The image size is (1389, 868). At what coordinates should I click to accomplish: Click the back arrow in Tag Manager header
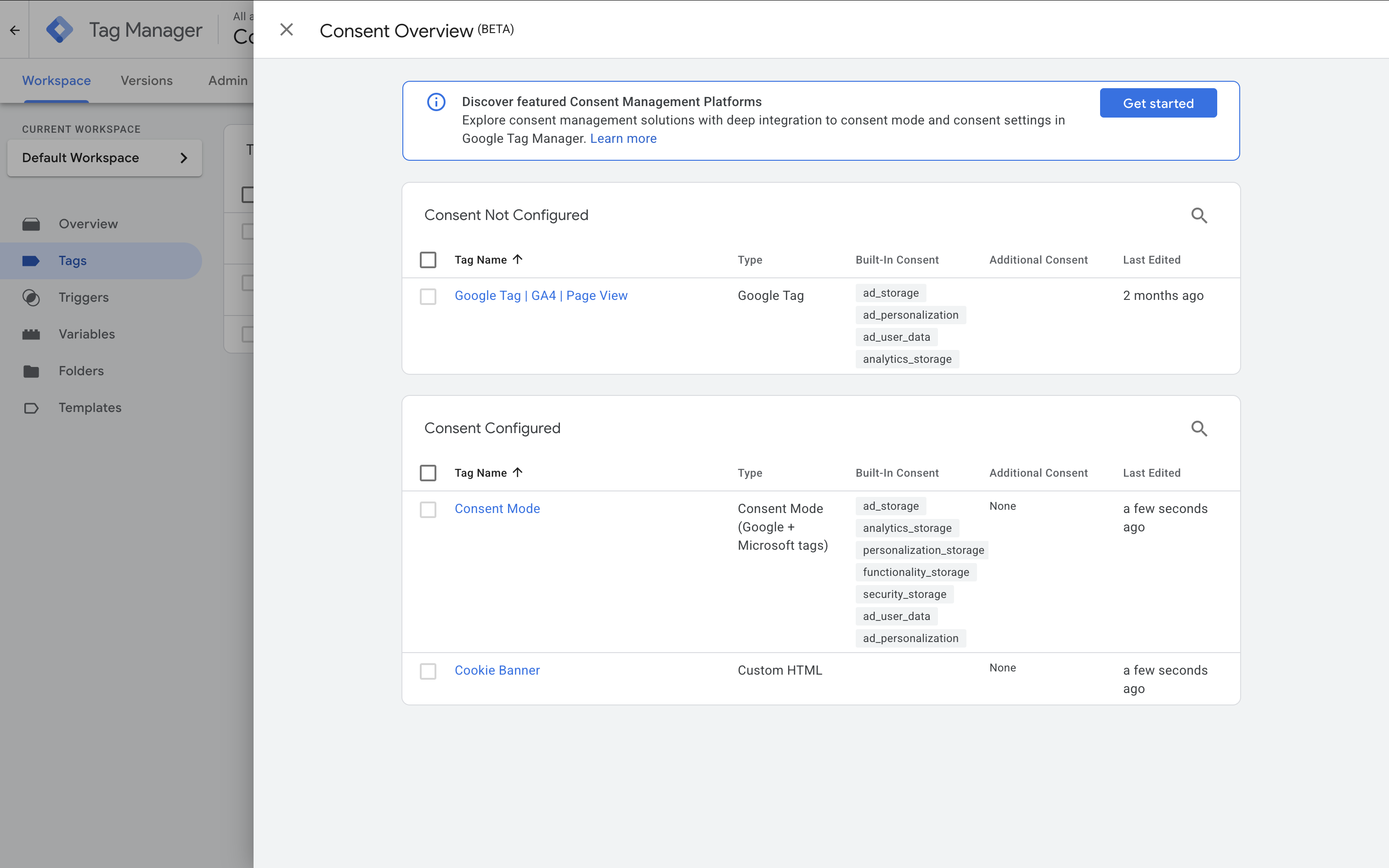pyautogui.click(x=15, y=30)
